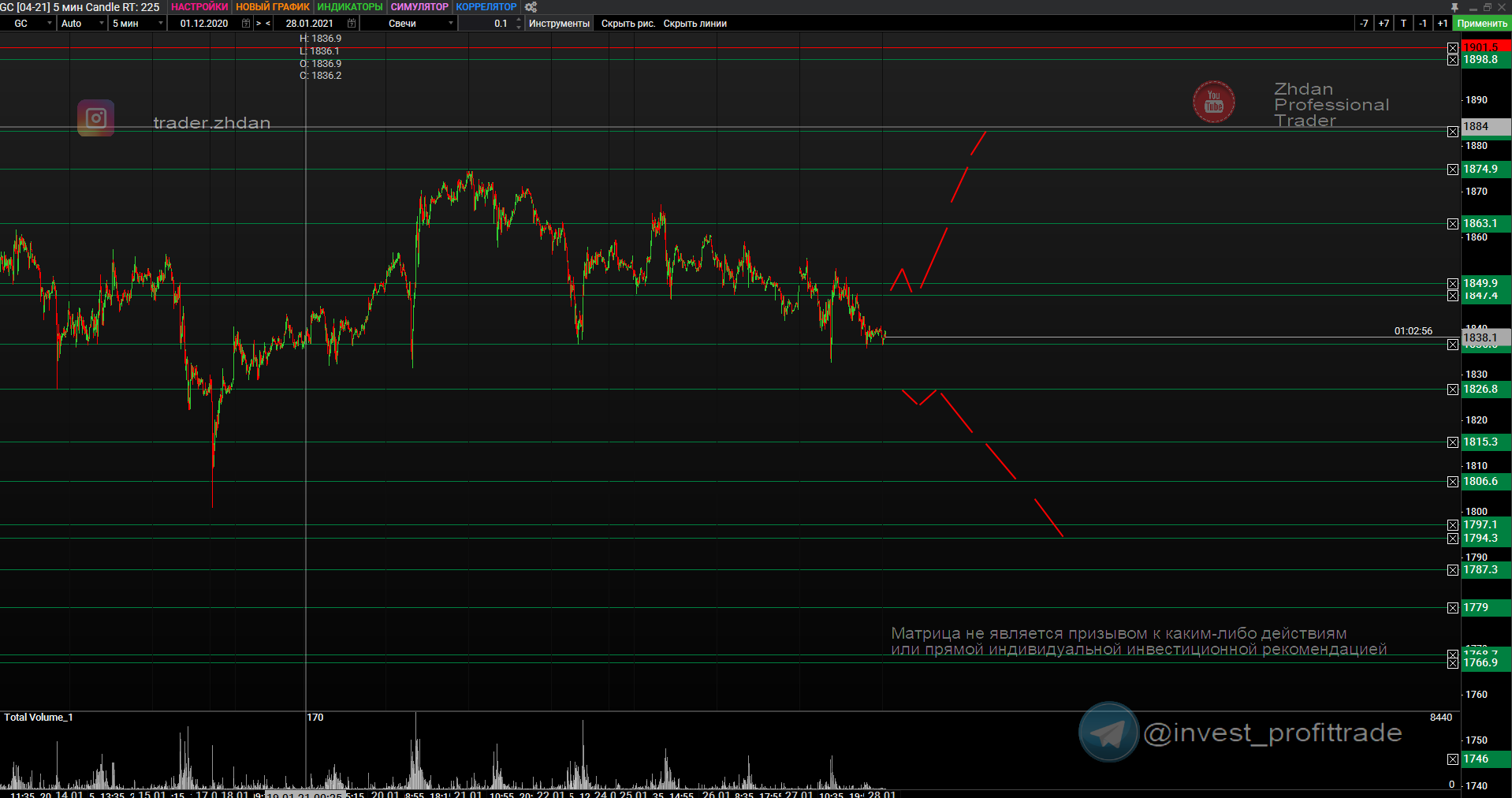Click the 1838.1 current price label
The width and height of the screenshot is (1512, 798).
coord(1486,337)
